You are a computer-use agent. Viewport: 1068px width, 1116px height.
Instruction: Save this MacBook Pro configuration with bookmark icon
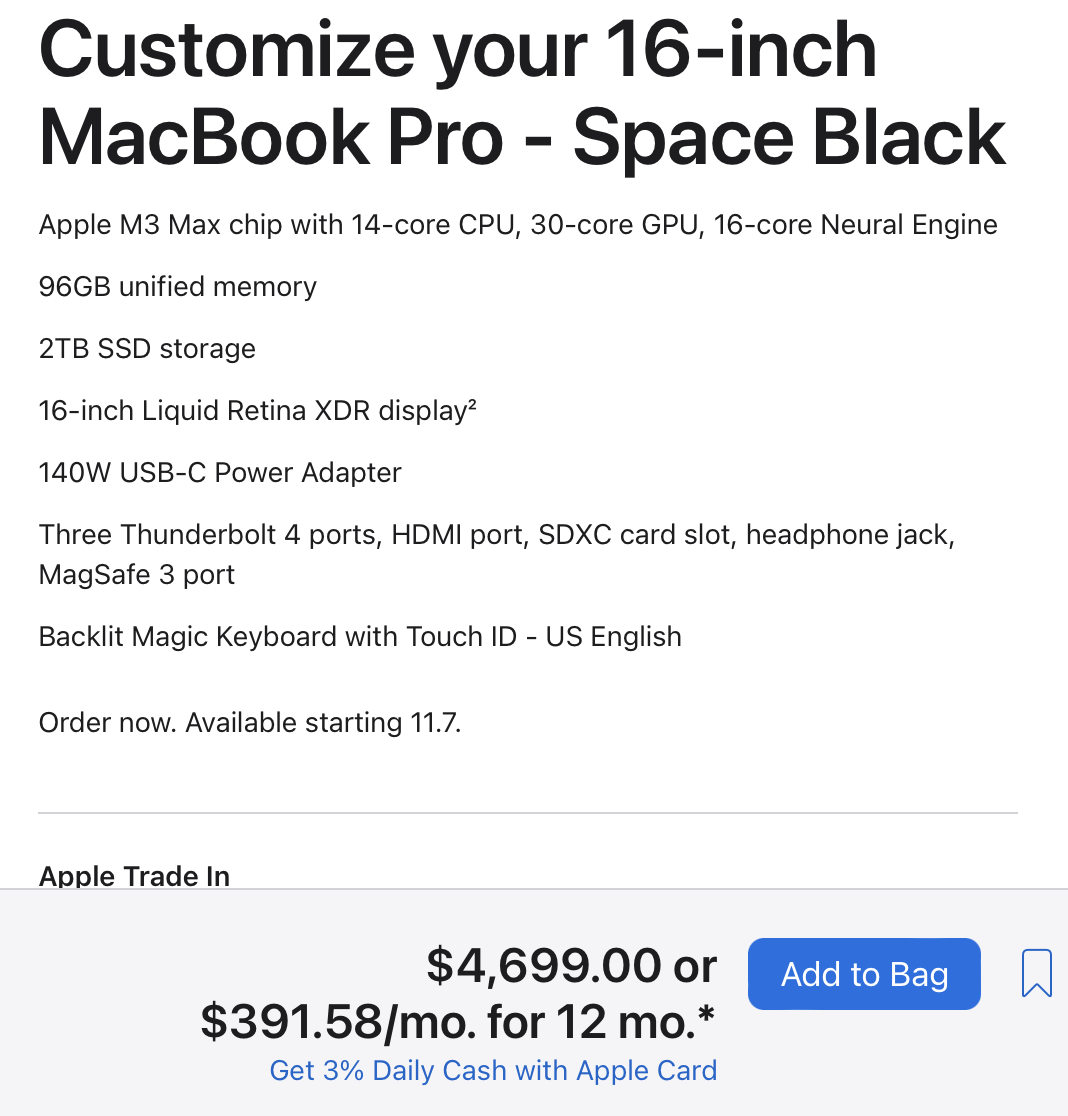pos(1037,973)
